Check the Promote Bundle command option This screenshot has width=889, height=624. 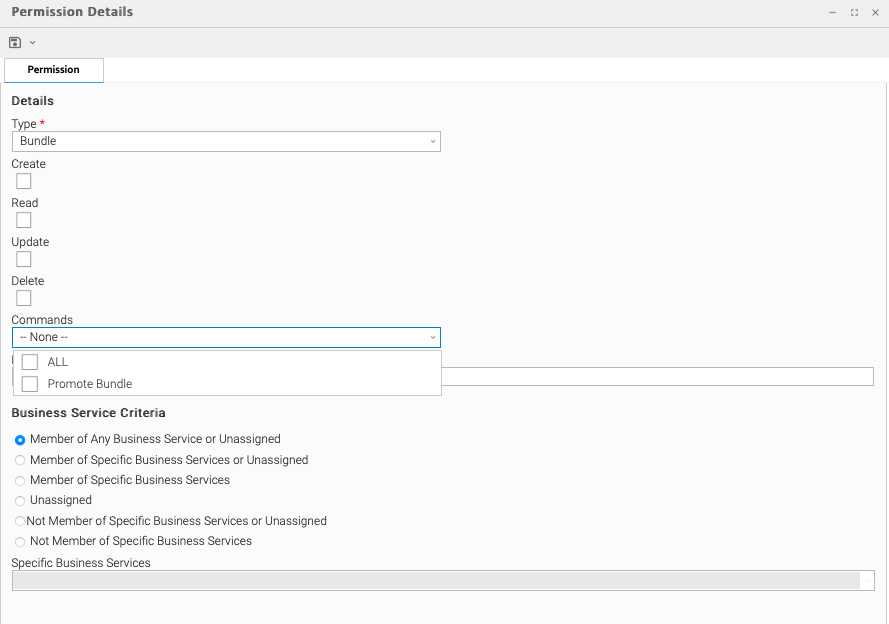click(x=30, y=384)
